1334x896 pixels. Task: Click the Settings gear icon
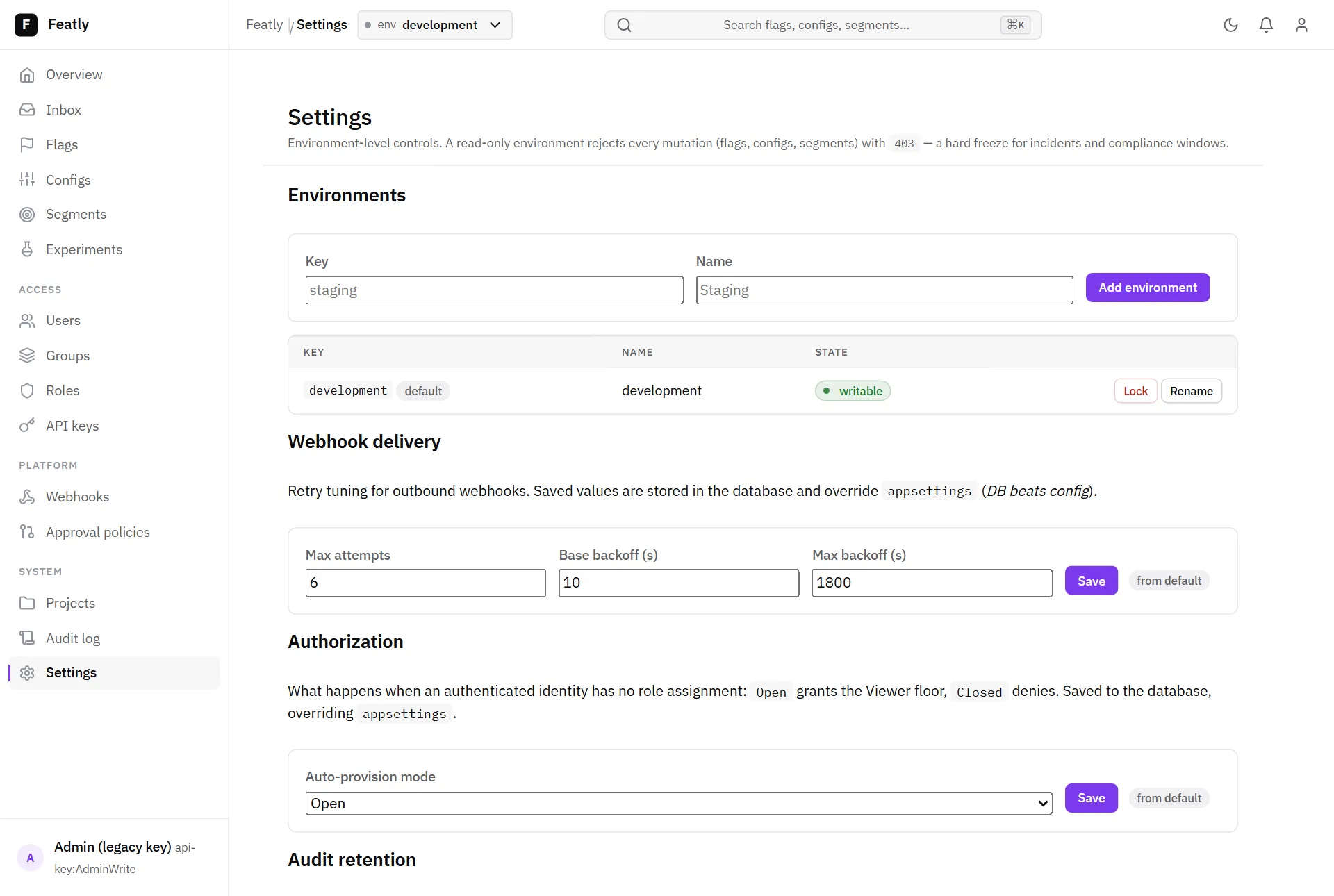(27, 673)
